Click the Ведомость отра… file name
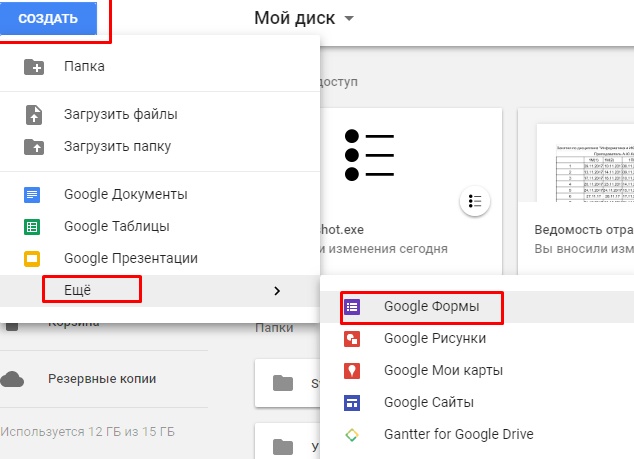 coord(584,230)
